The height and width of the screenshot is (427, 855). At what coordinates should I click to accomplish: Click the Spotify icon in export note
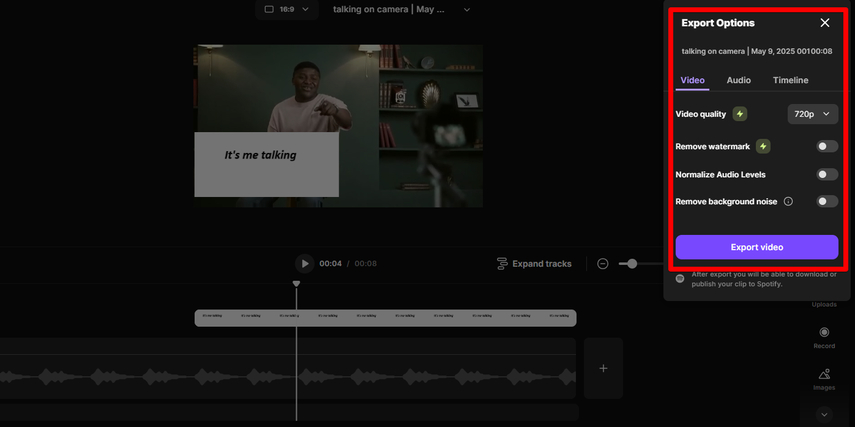(680, 279)
